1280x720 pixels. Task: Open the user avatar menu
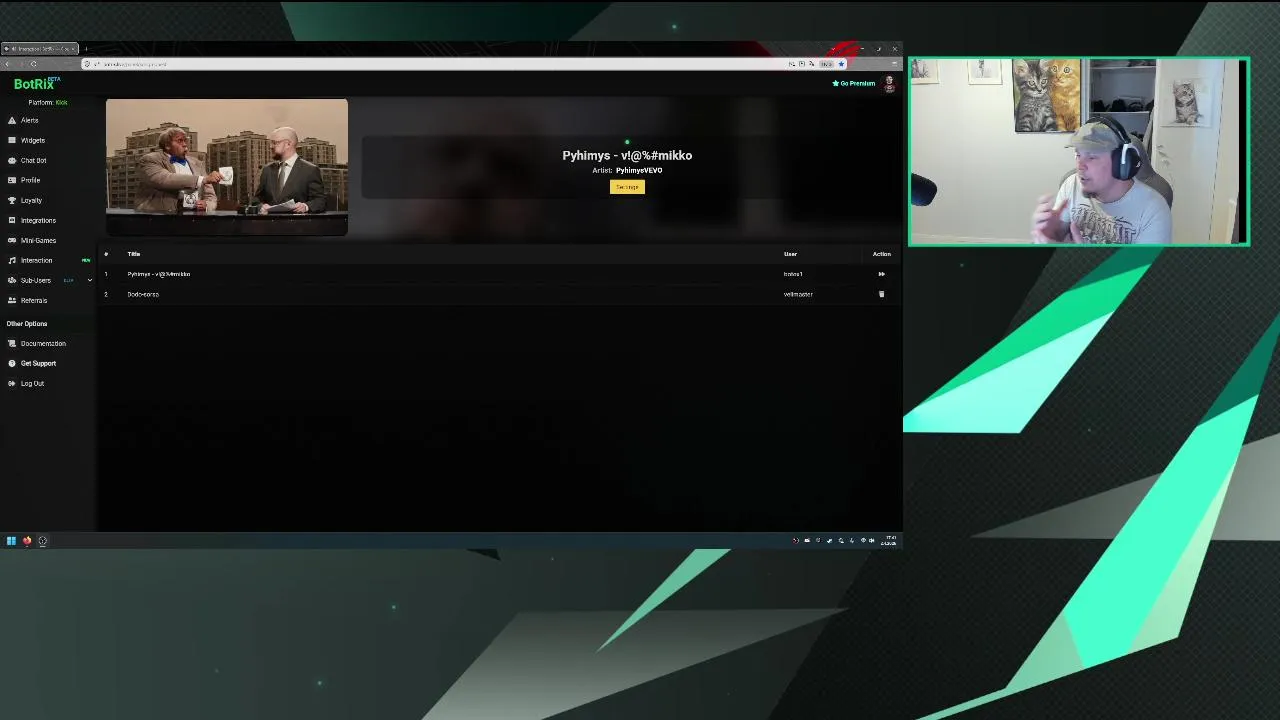pos(889,84)
